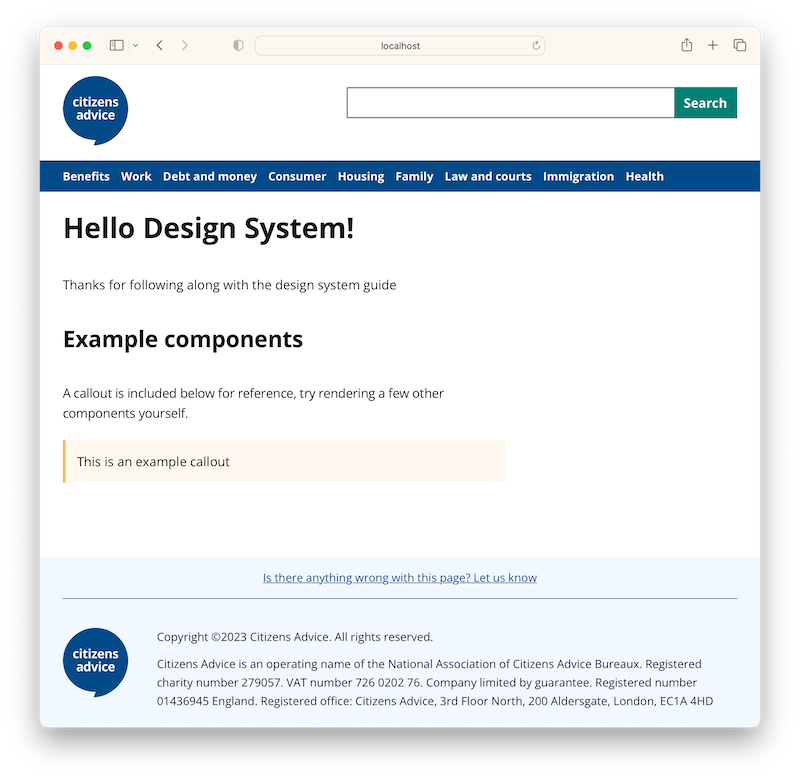Open the Share menu in Safari

[x=686, y=45]
